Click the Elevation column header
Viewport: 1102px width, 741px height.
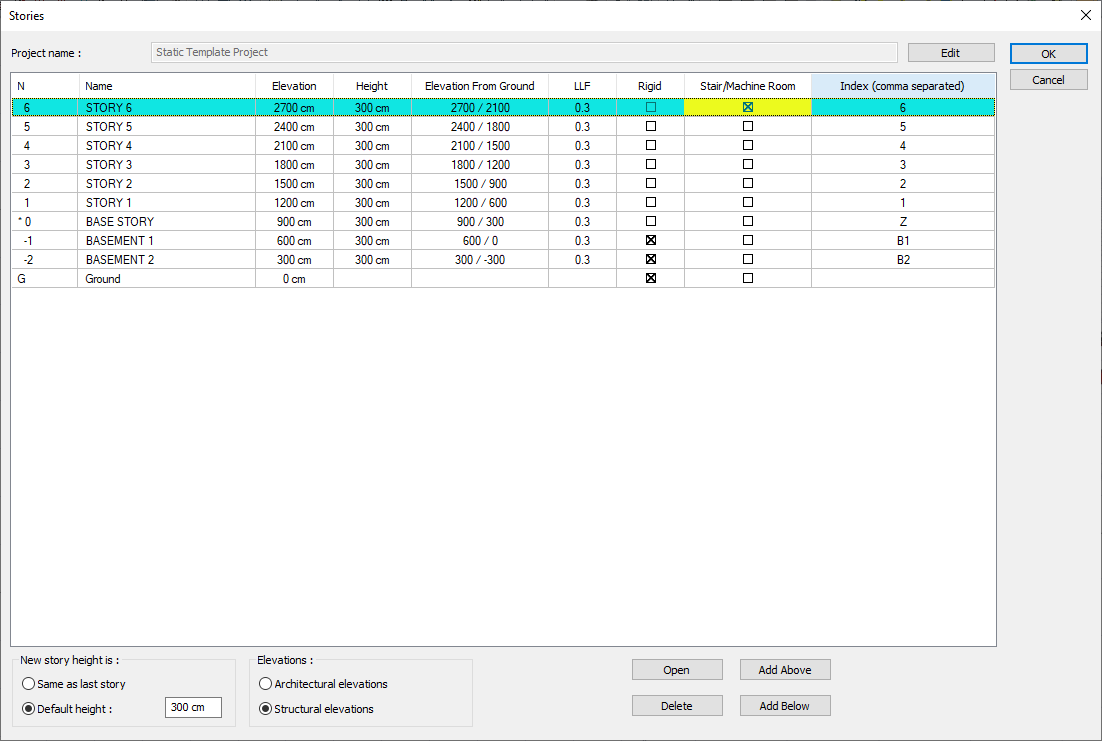point(294,86)
